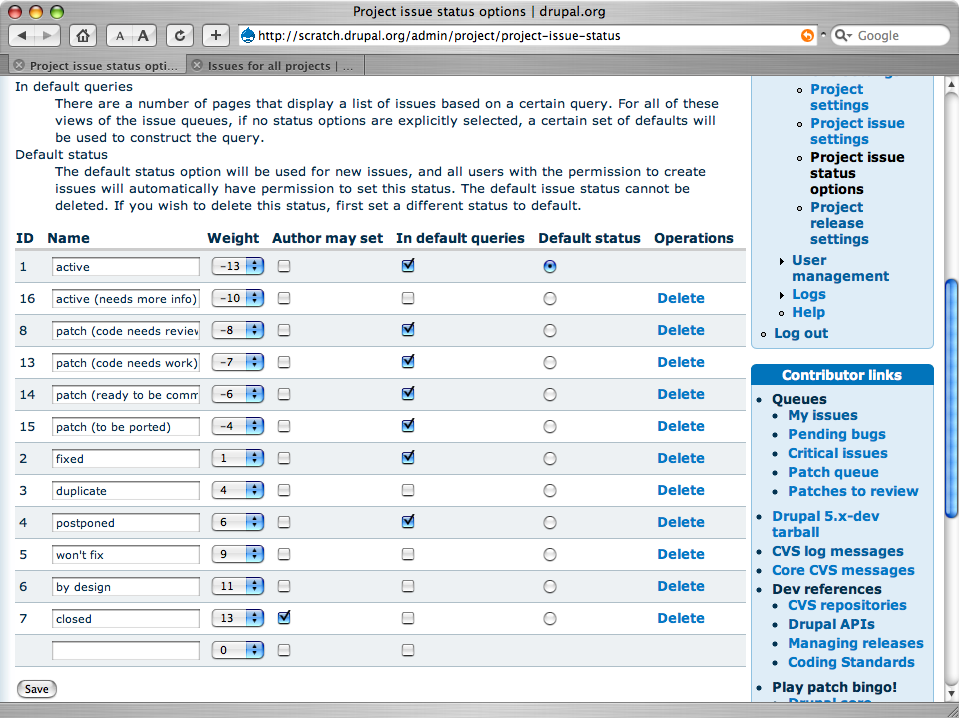Go forward with the browser forward arrow
This screenshot has width=959, height=718.
point(48,35)
